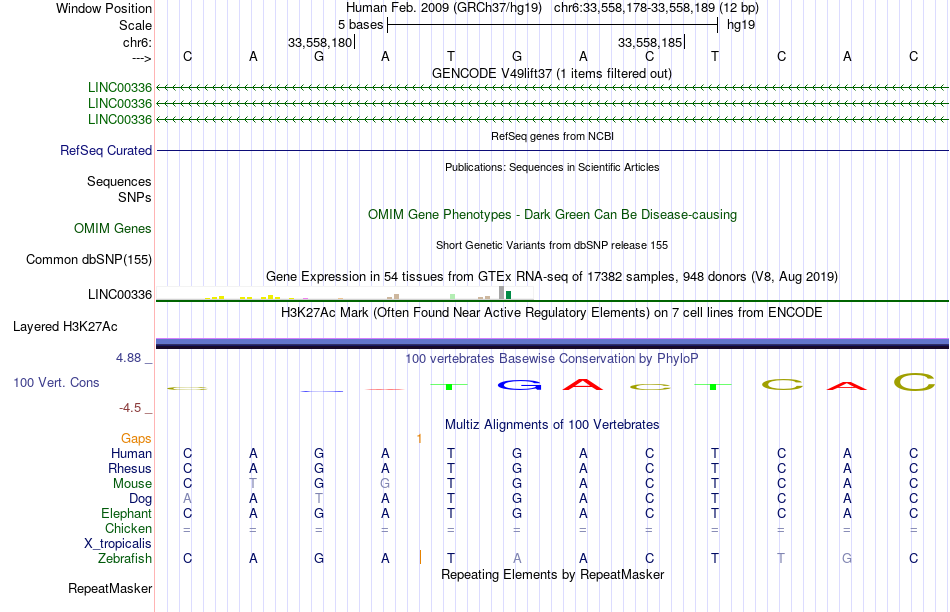The image size is (950, 612).
Task: Click the faded A in the Dog row
Action: click(187, 498)
